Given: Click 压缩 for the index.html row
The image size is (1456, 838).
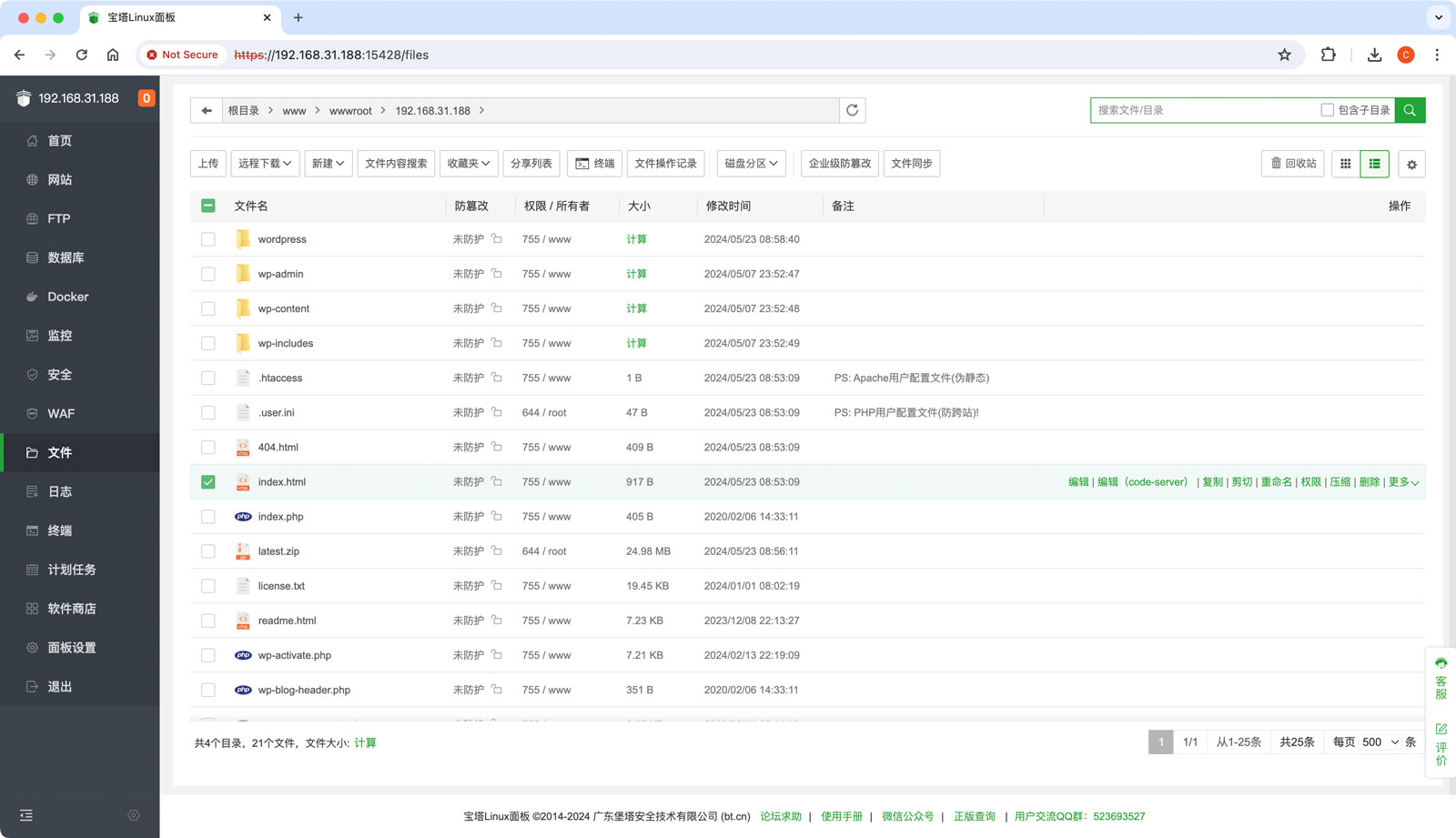Looking at the screenshot, I should click(x=1340, y=482).
